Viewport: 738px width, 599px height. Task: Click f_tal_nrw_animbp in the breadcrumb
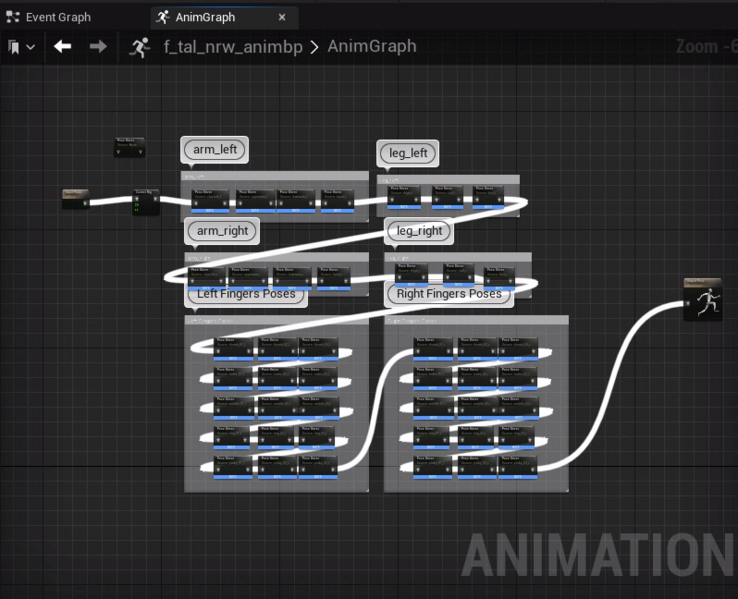(234, 47)
